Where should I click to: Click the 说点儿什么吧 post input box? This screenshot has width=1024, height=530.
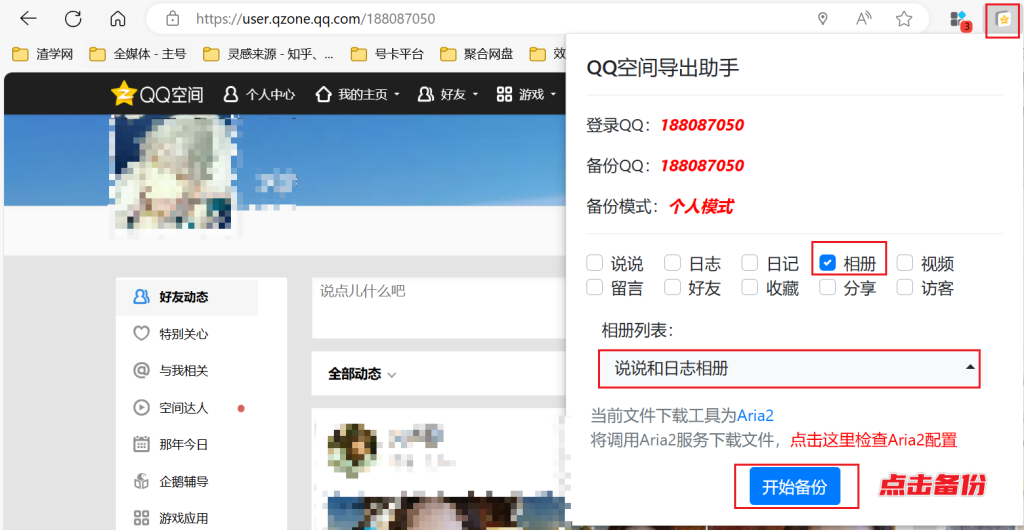point(439,308)
